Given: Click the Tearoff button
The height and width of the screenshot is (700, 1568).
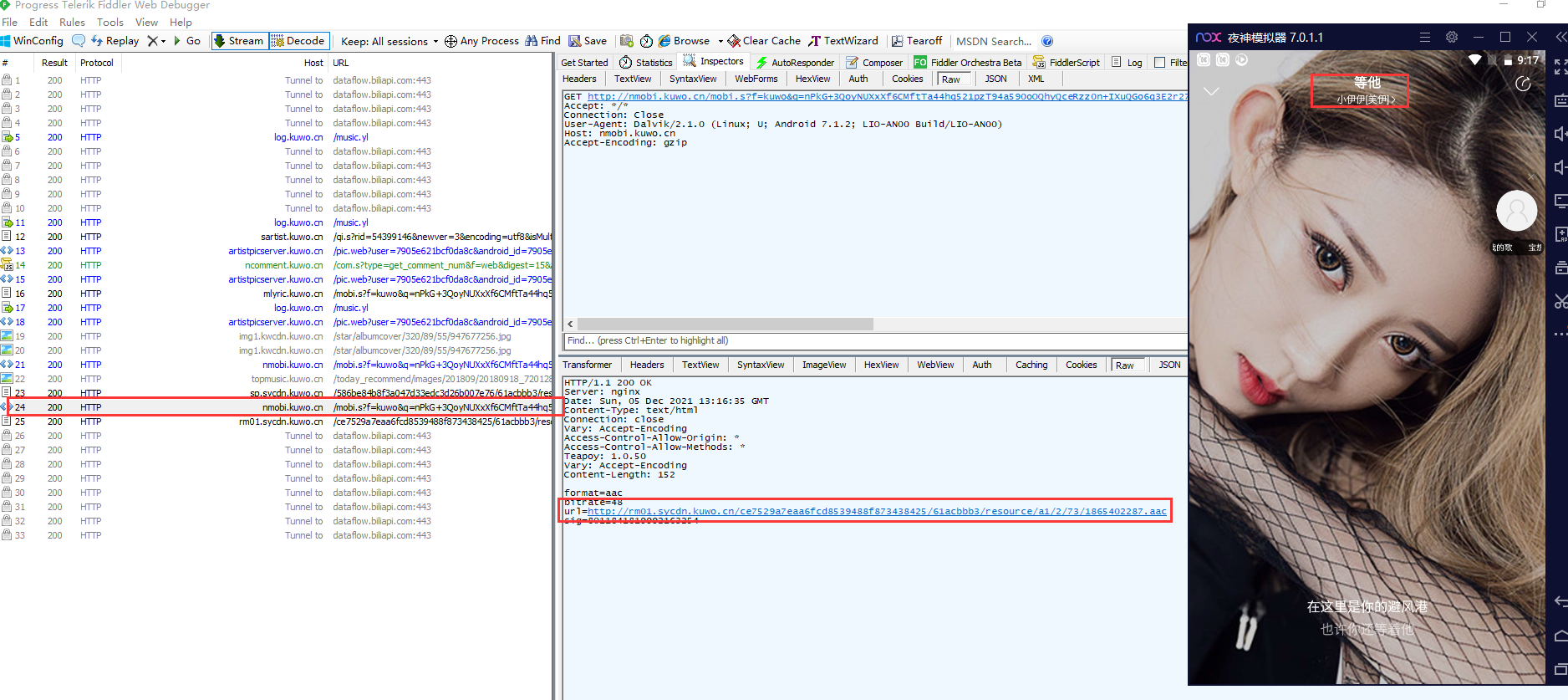Looking at the screenshot, I should point(916,41).
